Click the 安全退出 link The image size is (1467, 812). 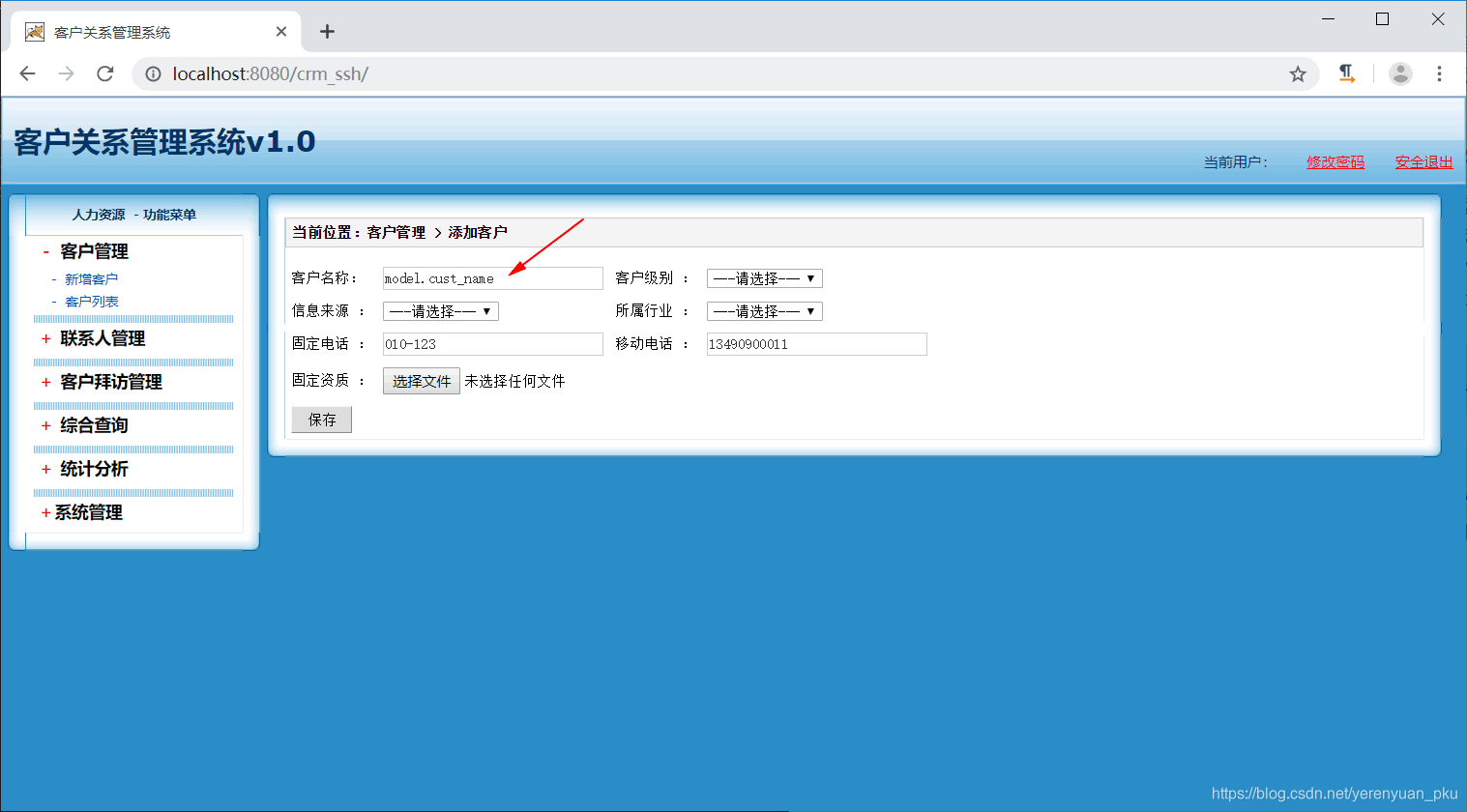point(1423,162)
